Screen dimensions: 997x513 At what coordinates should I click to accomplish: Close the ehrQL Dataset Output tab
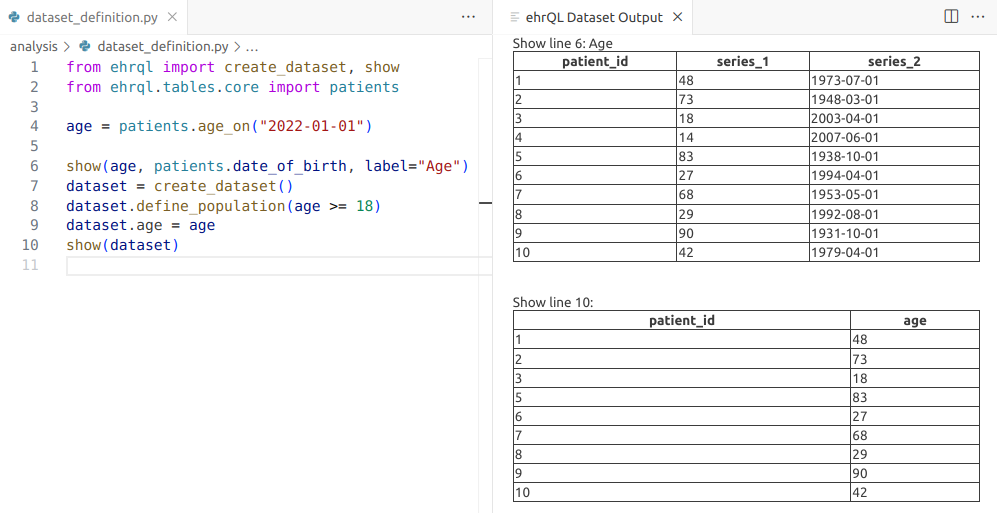[677, 17]
